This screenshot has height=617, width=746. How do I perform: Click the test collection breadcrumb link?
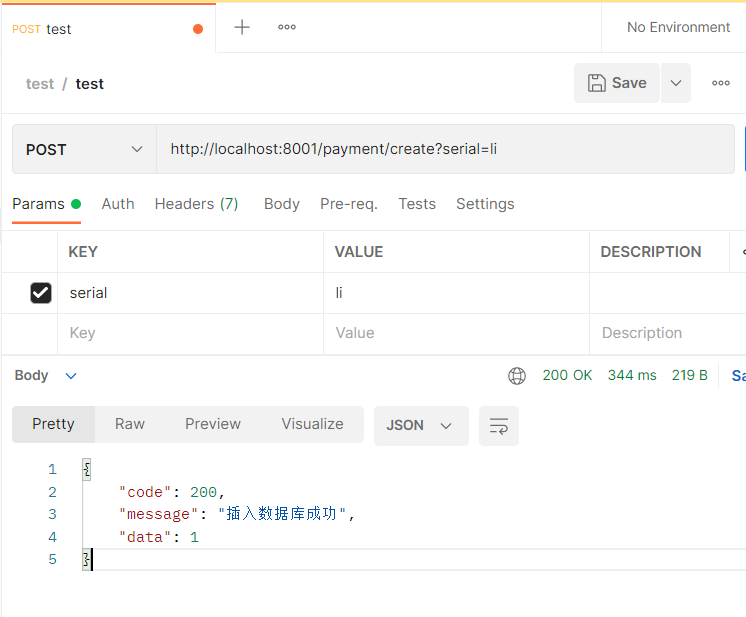tap(39, 84)
